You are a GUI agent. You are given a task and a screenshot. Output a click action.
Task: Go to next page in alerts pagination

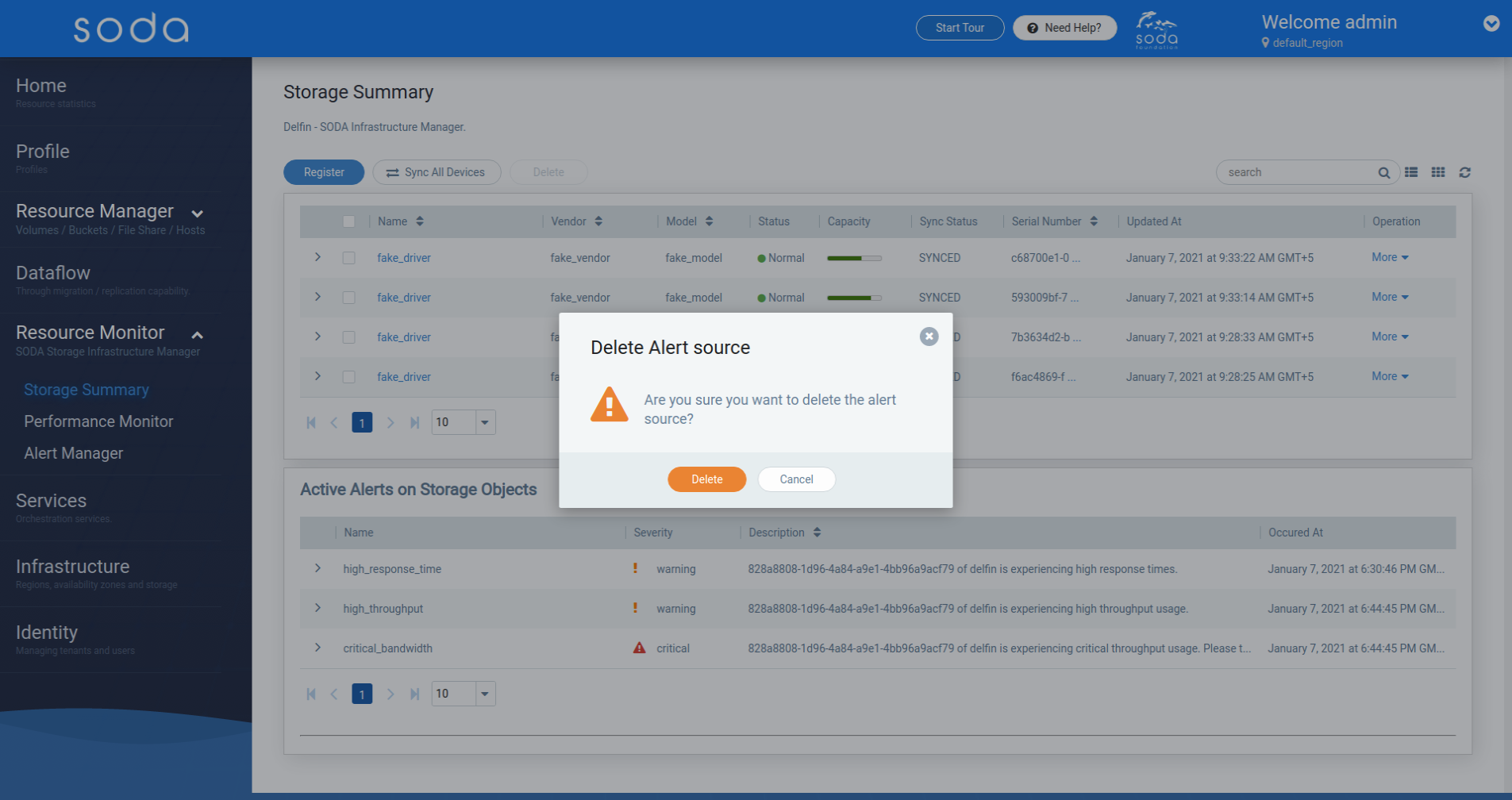click(390, 694)
